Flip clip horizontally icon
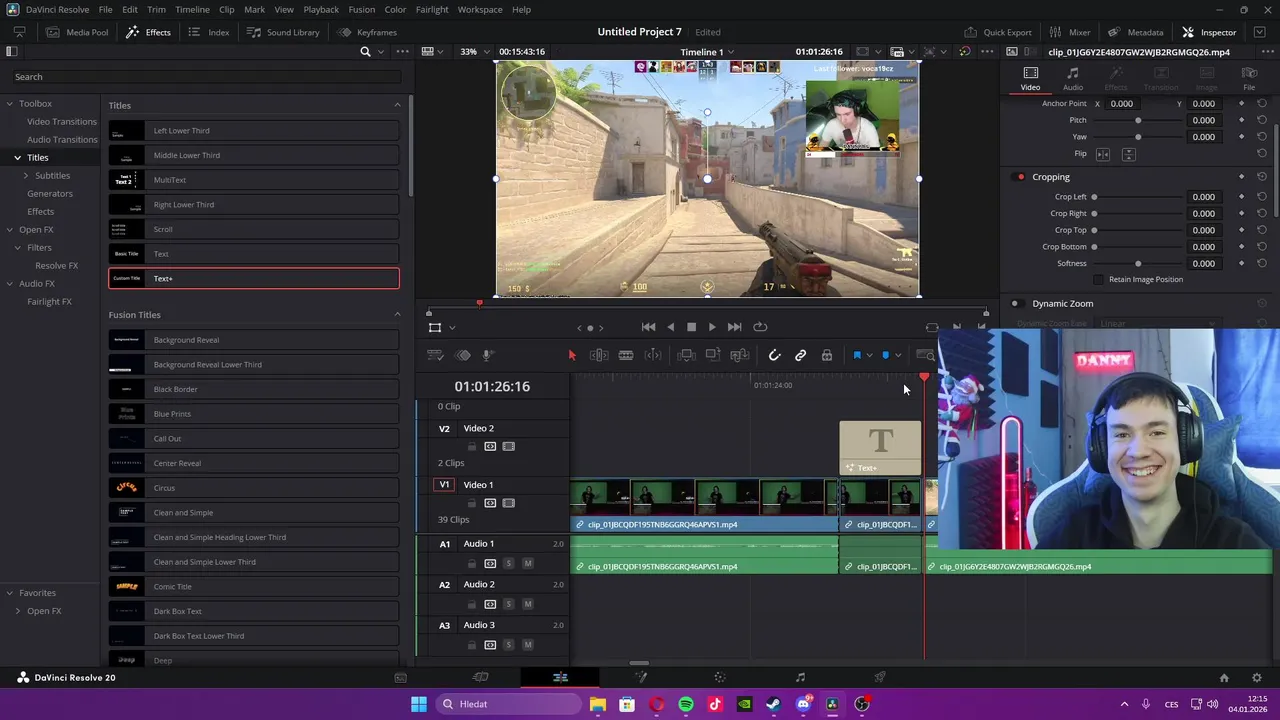The width and height of the screenshot is (1280, 720). [x=1103, y=154]
